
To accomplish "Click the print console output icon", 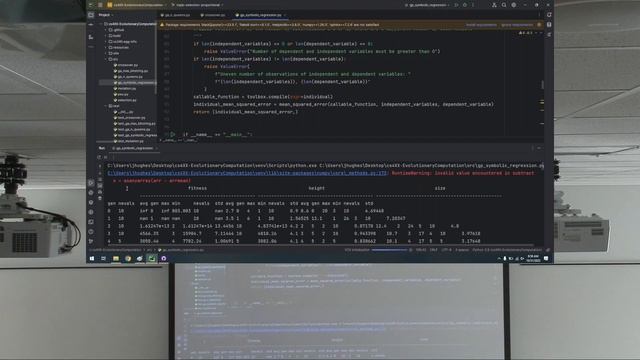I will pyautogui.click(x=100, y=192).
